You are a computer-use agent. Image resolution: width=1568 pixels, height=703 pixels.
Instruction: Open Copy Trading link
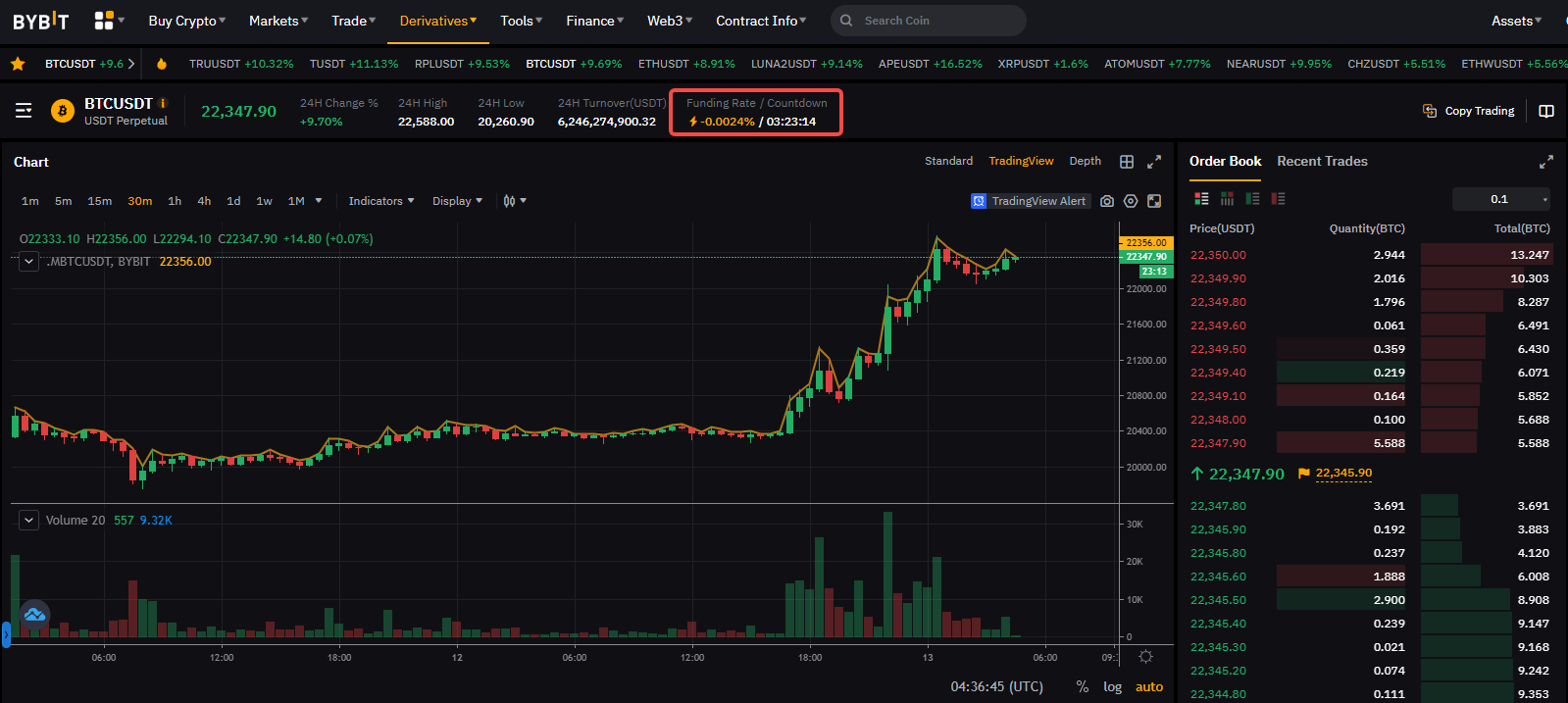coord(1469,111)
